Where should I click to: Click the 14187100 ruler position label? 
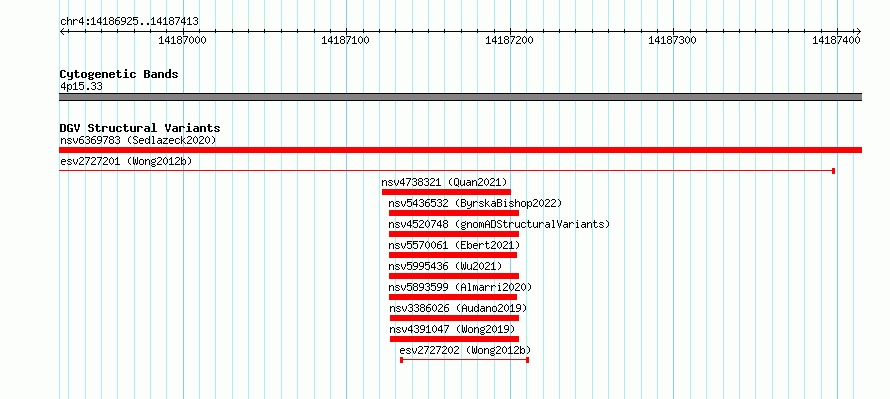click(346, 40)
